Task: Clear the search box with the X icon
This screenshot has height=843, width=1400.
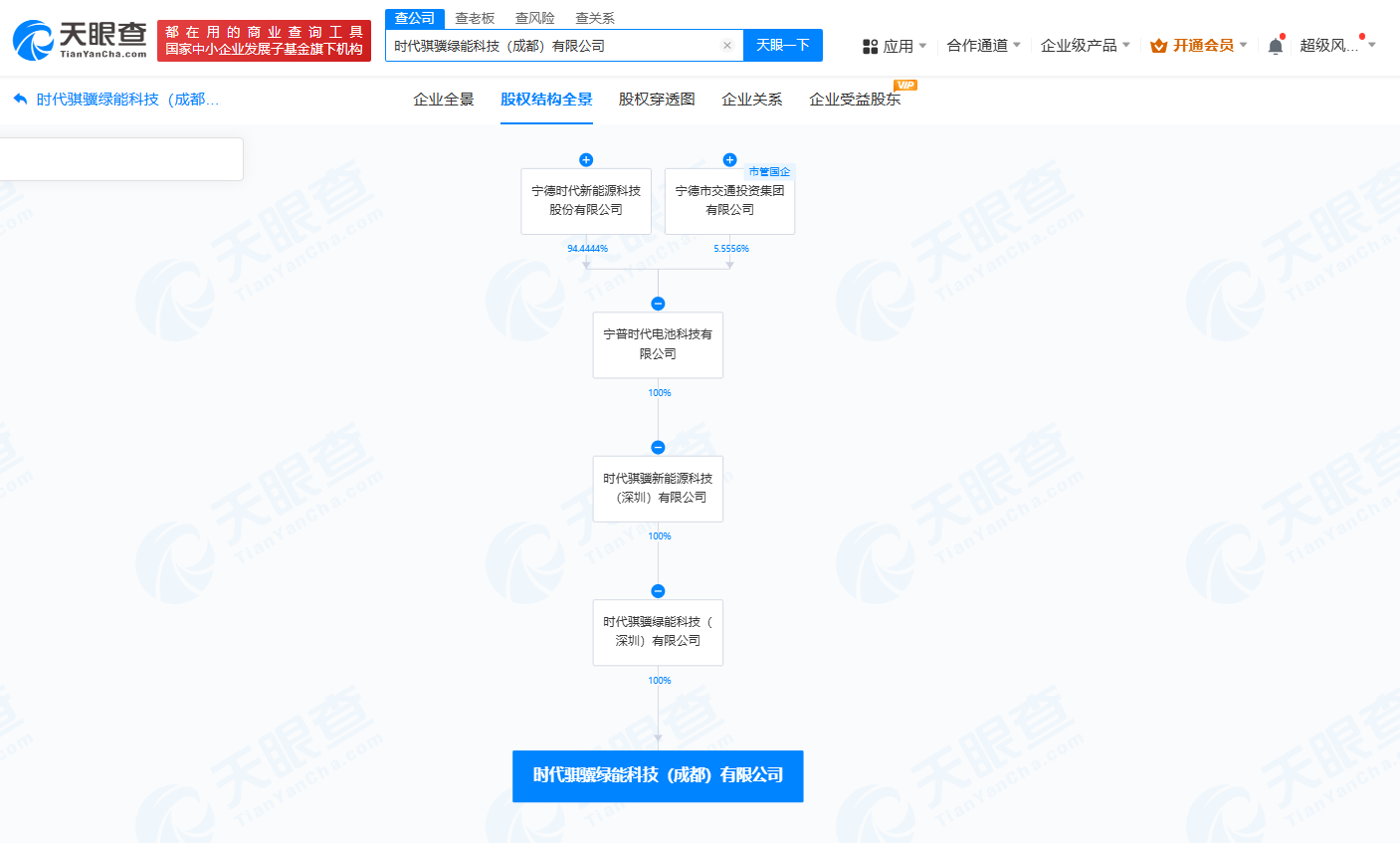Action: tap(727, 46)
